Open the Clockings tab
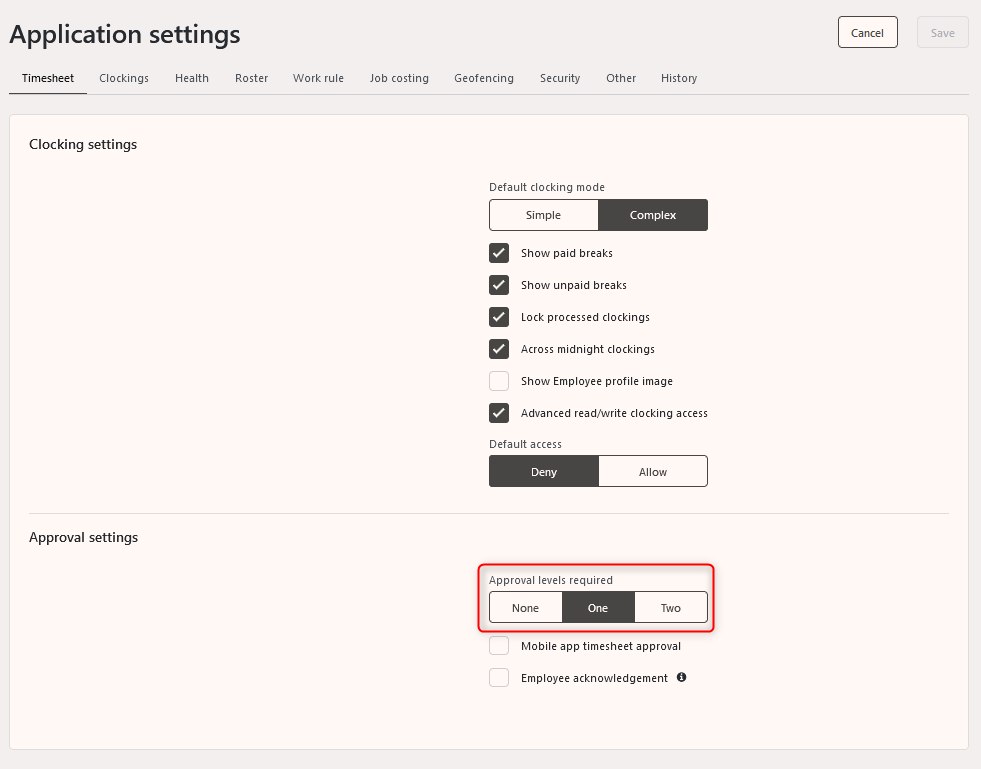Screen dimensions: 981x769 124,78
